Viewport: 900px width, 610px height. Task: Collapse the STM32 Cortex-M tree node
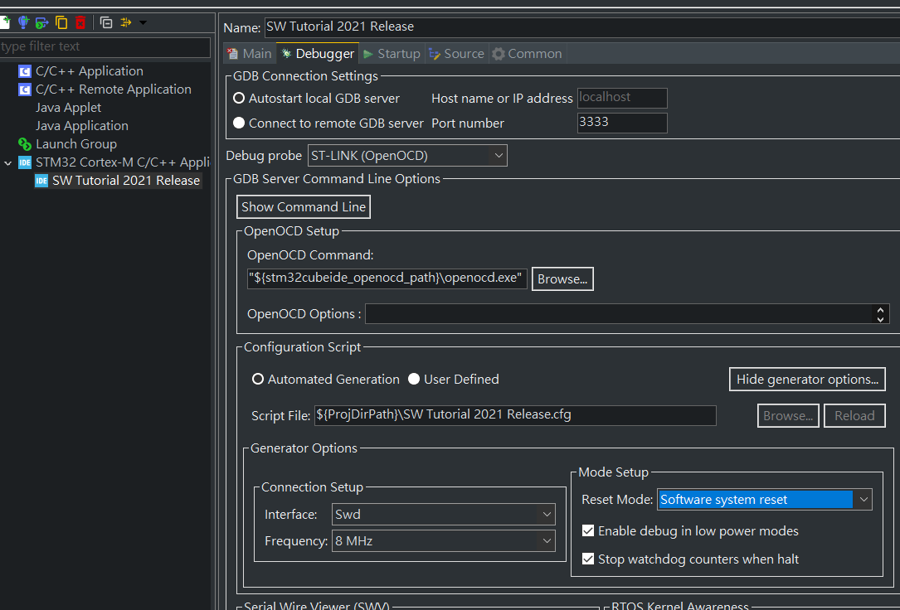8,162
